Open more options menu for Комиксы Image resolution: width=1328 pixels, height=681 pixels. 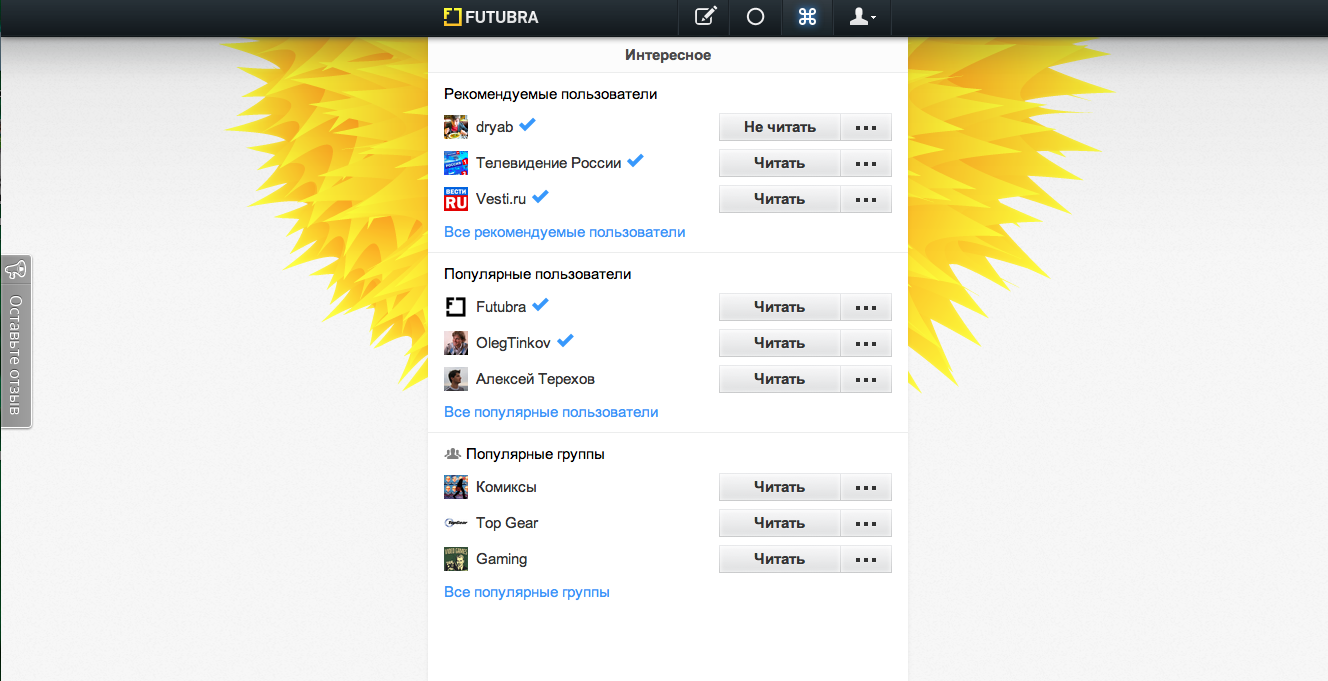click(866, 487)
